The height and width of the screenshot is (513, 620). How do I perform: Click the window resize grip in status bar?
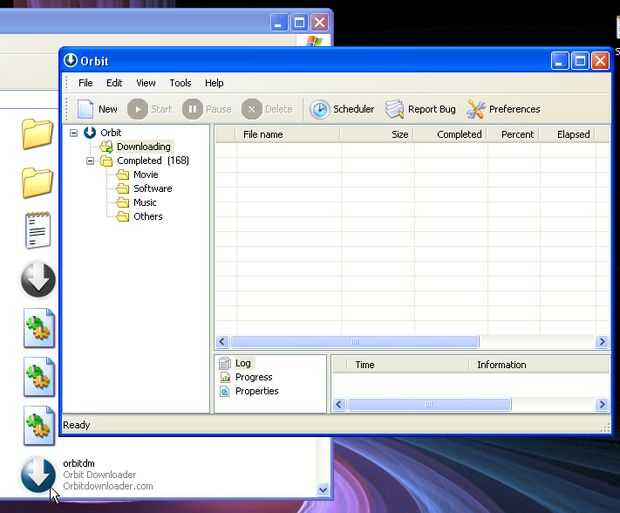pyautogui.click(x=605, y=428)
